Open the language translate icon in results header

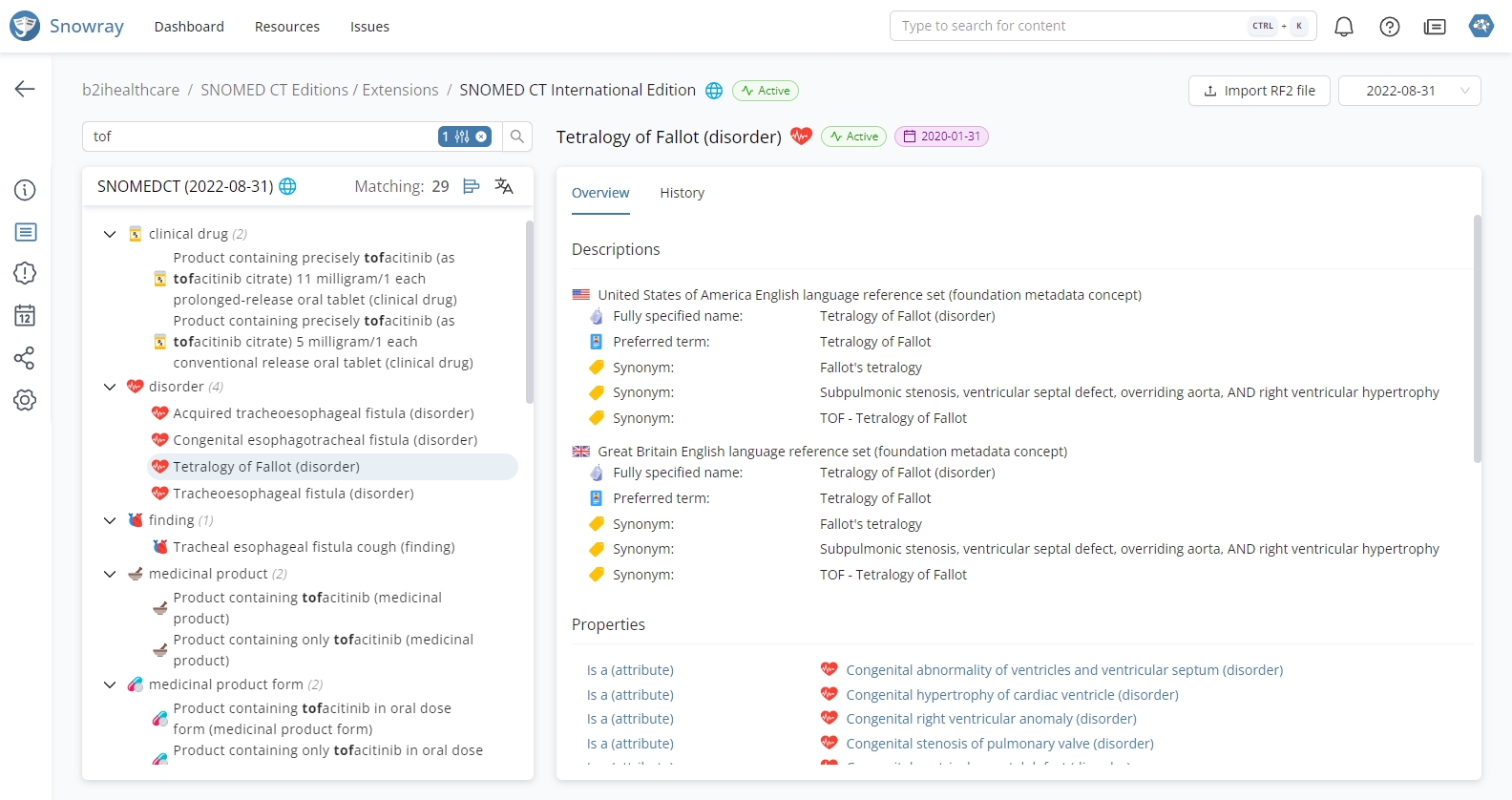point(504,186)
